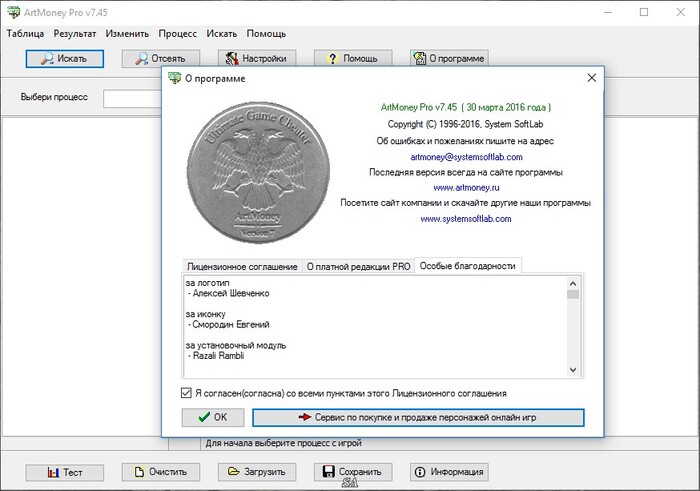Open the Таблица menu
700x491 pixels.
27,33
